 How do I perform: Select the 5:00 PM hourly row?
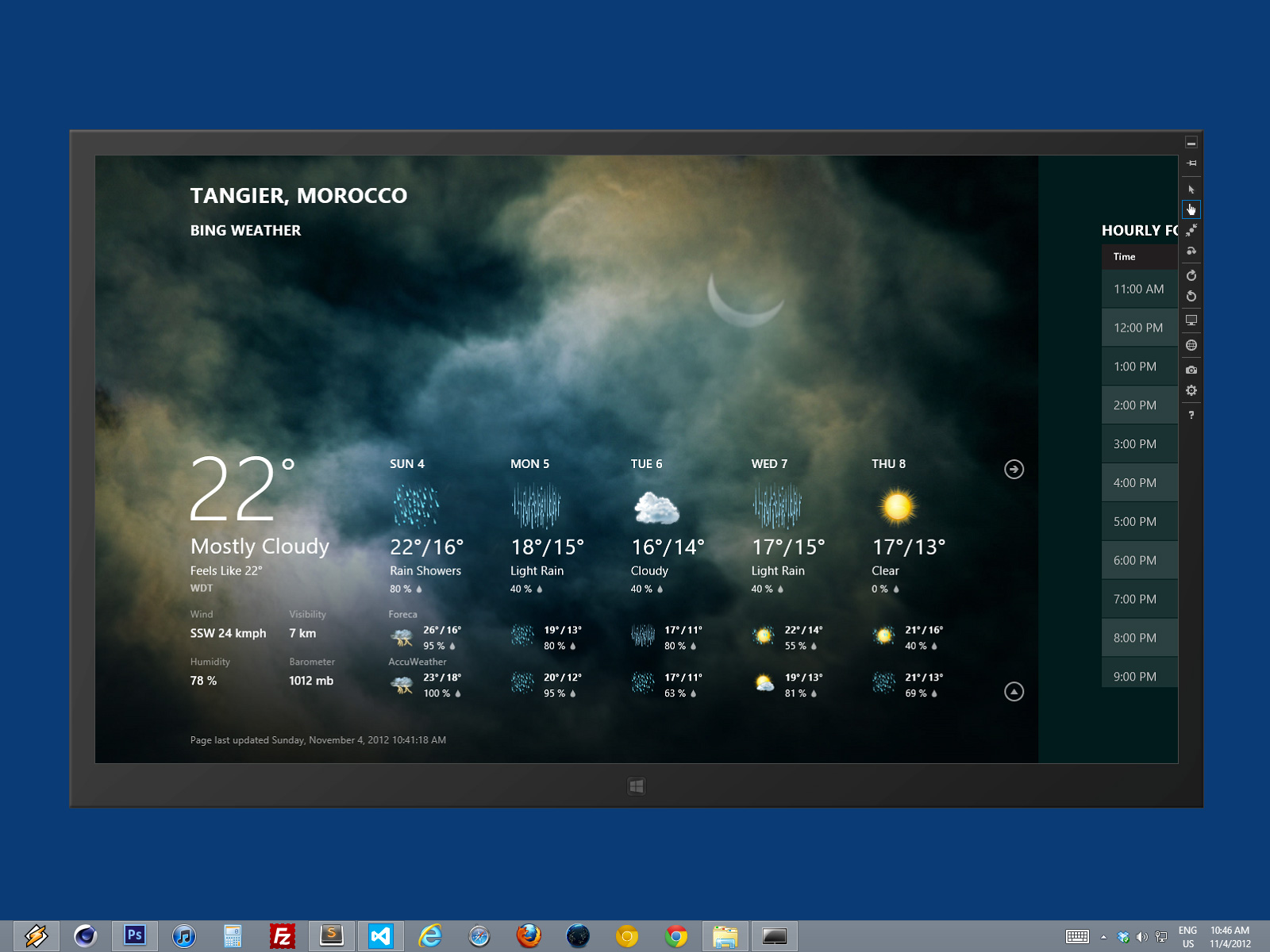coord(1140,521)
